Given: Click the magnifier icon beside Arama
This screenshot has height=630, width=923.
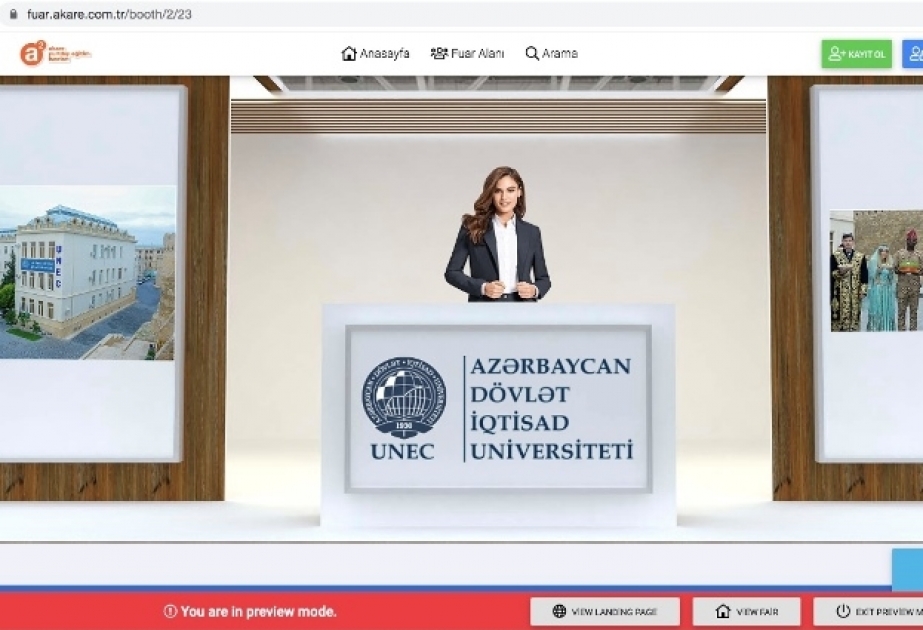Looking at the screenshot, I should click(x=532, y=54).
